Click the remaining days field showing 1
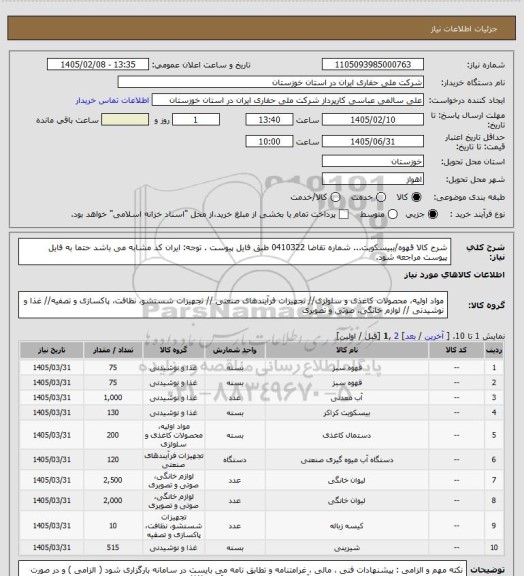 196,120
